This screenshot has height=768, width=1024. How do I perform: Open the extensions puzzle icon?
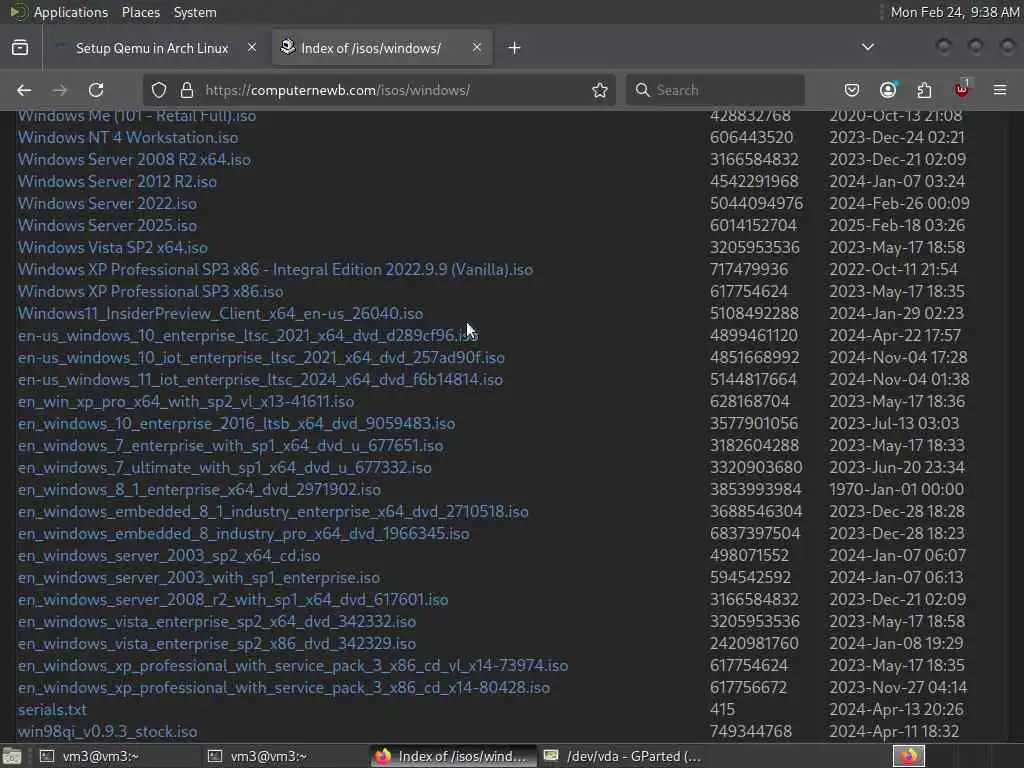(x=925, y=90)
